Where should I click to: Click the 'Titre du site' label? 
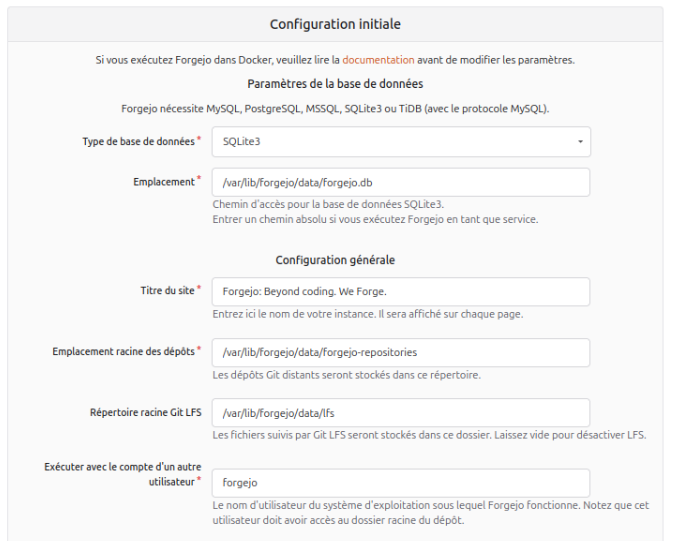coord(167,290)
